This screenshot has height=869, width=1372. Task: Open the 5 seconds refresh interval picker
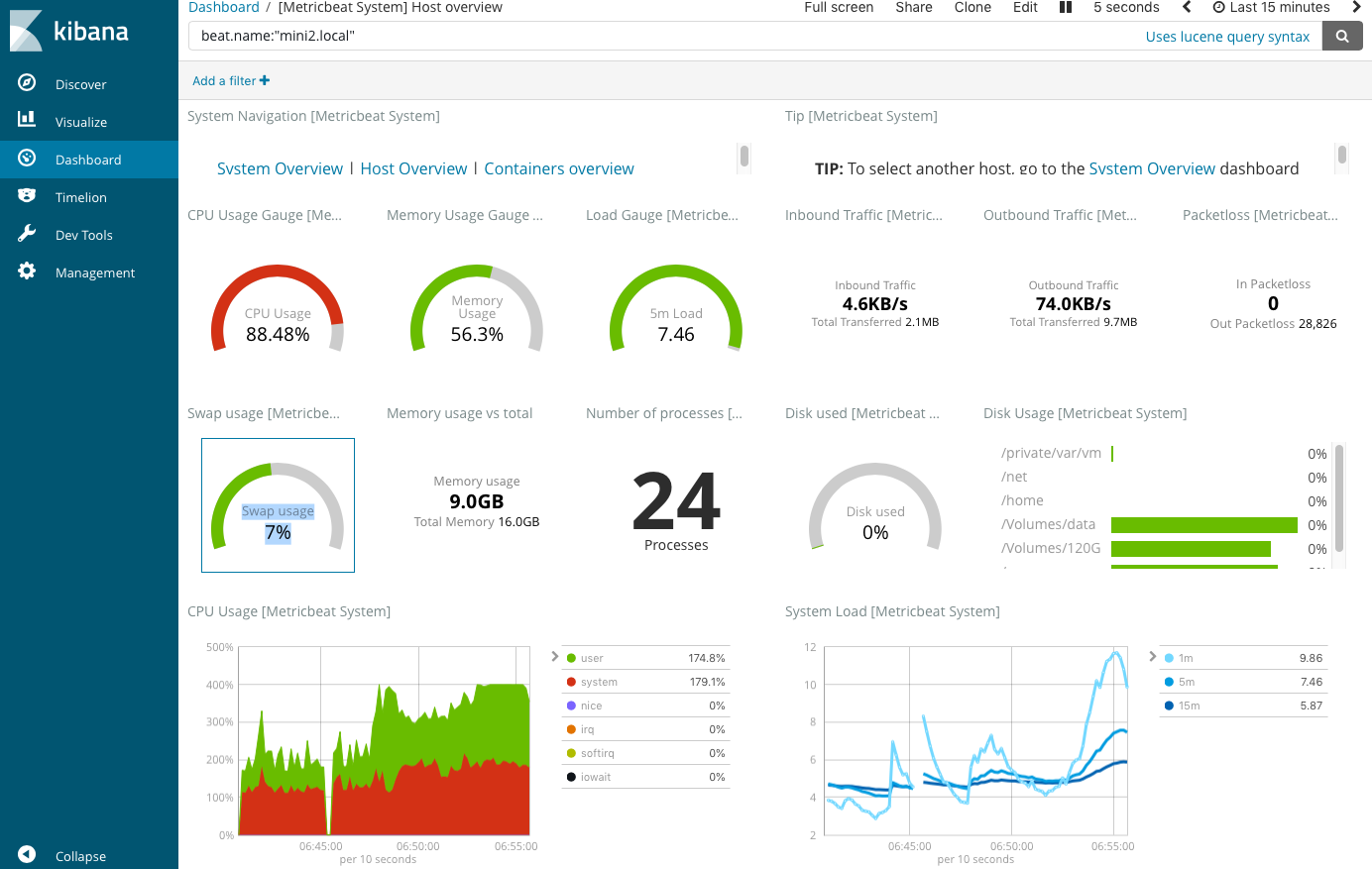[1126, 7]
